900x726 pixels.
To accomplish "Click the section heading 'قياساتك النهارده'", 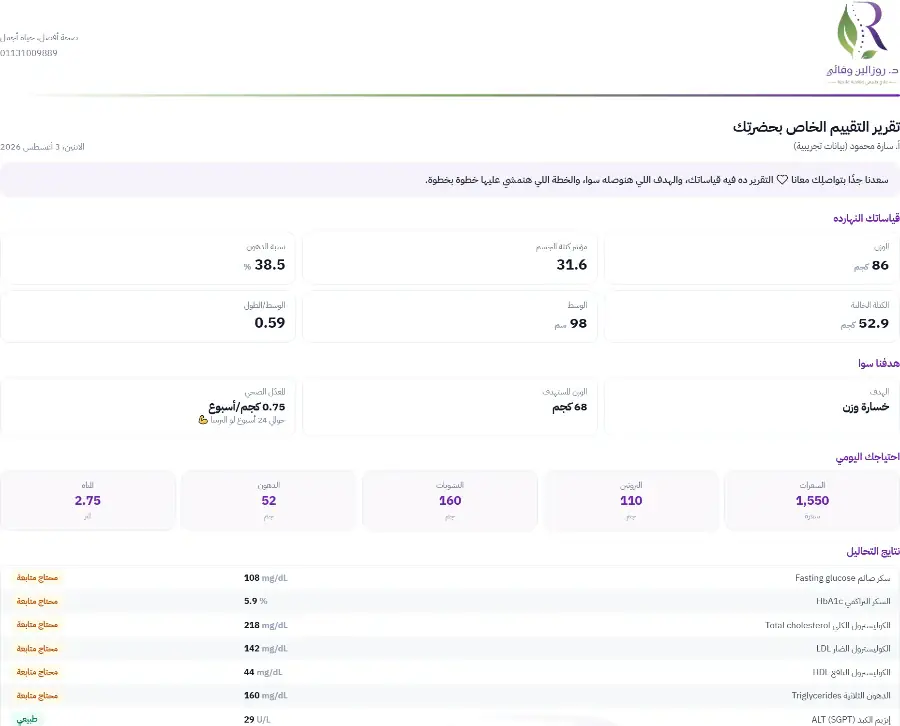I will (866, 219).
